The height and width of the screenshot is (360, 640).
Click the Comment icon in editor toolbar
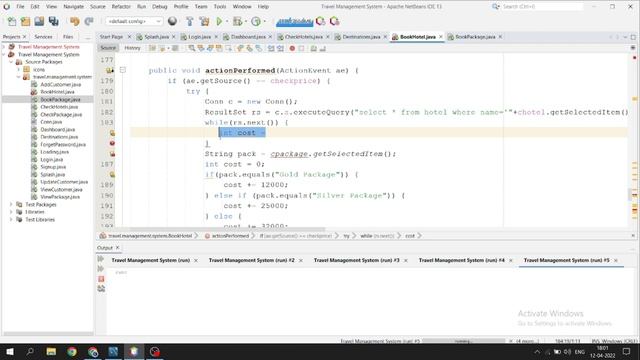313,48
